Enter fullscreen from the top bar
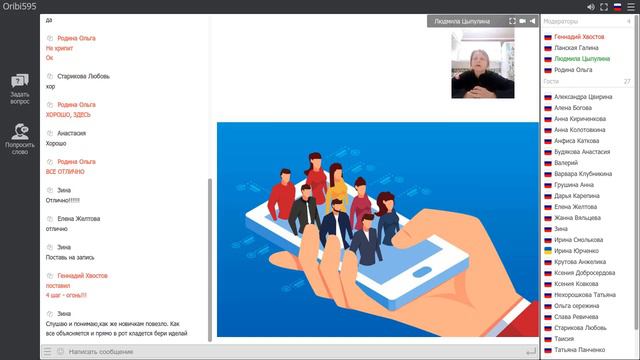Viewport: 640px width, 360px height. point(604,7)
